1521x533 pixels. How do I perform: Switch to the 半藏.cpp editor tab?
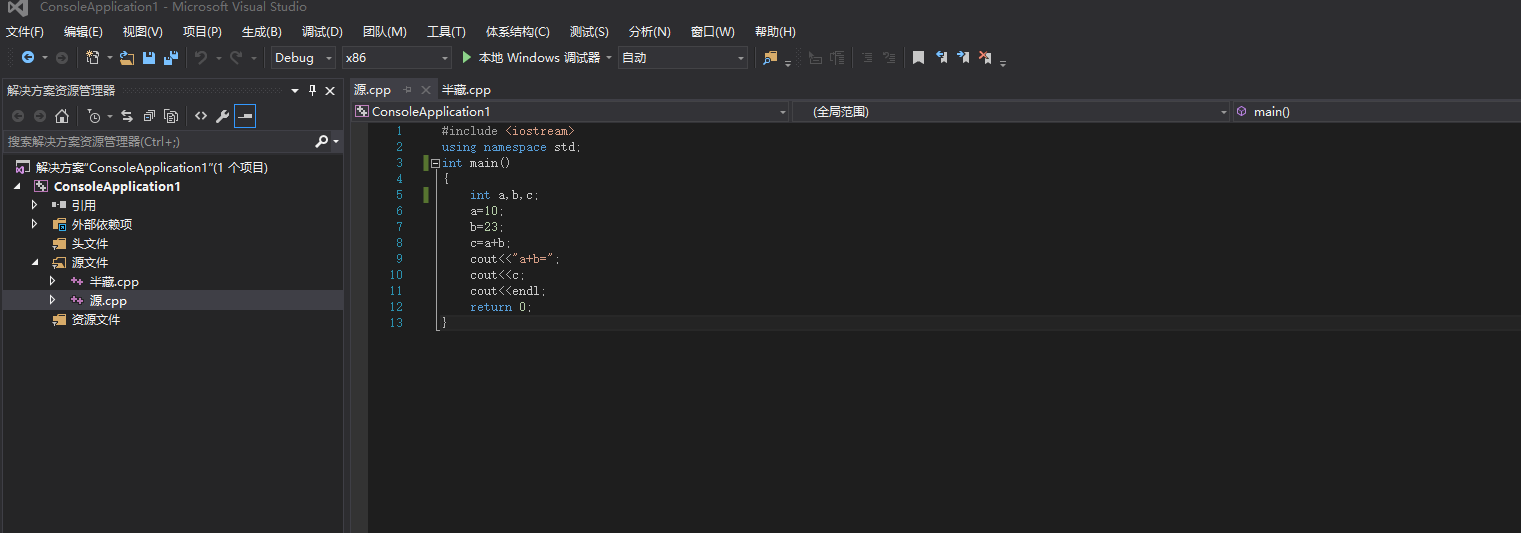click(467, 90)
